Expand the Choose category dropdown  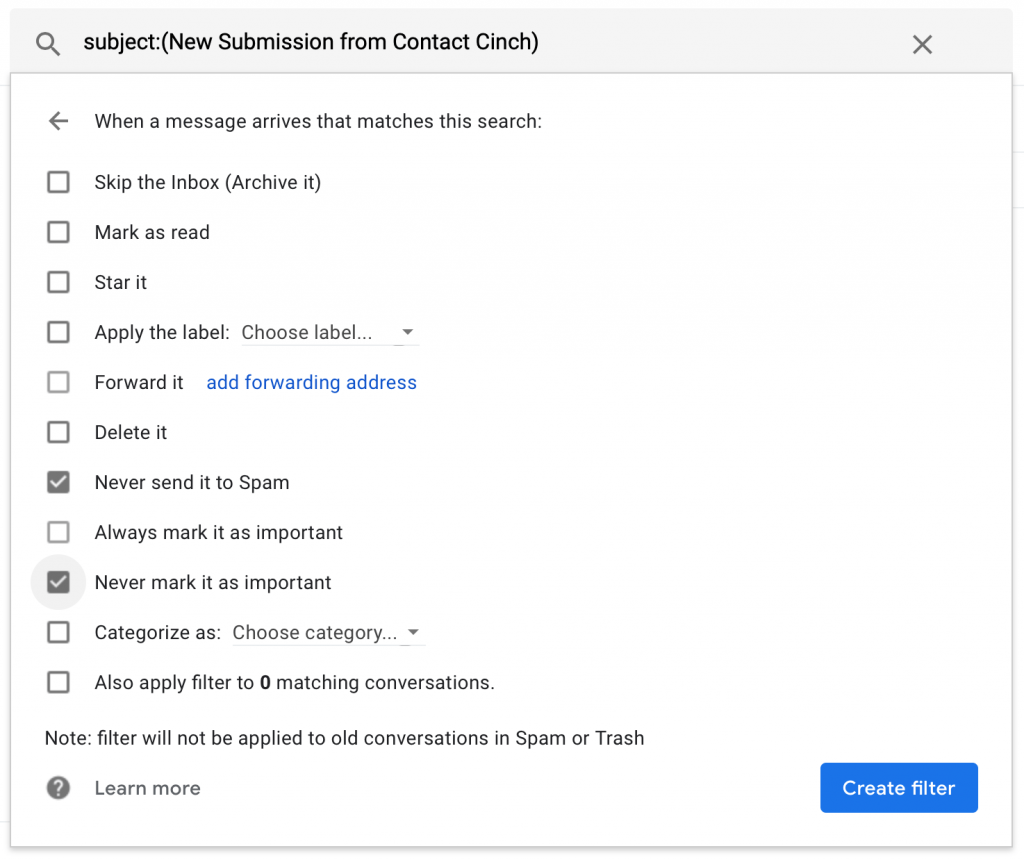(x=326, y=633)
